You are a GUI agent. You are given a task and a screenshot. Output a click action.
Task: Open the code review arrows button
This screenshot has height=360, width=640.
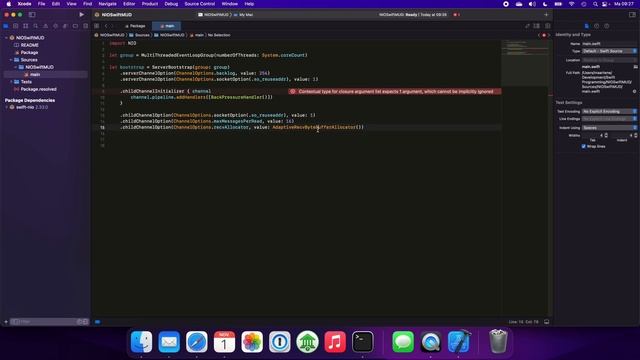pos(527,26)
